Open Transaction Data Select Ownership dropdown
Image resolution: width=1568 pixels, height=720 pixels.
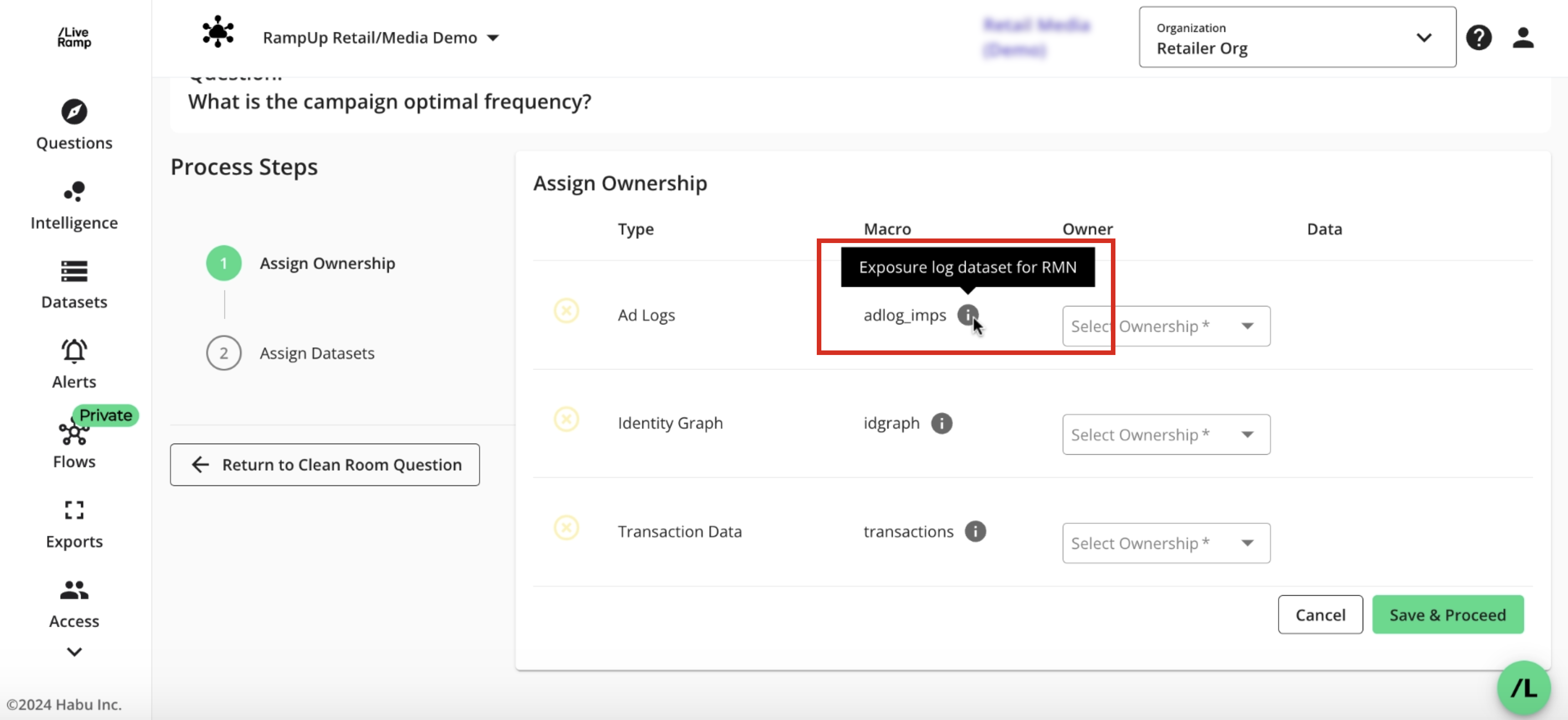[1166, 543]
